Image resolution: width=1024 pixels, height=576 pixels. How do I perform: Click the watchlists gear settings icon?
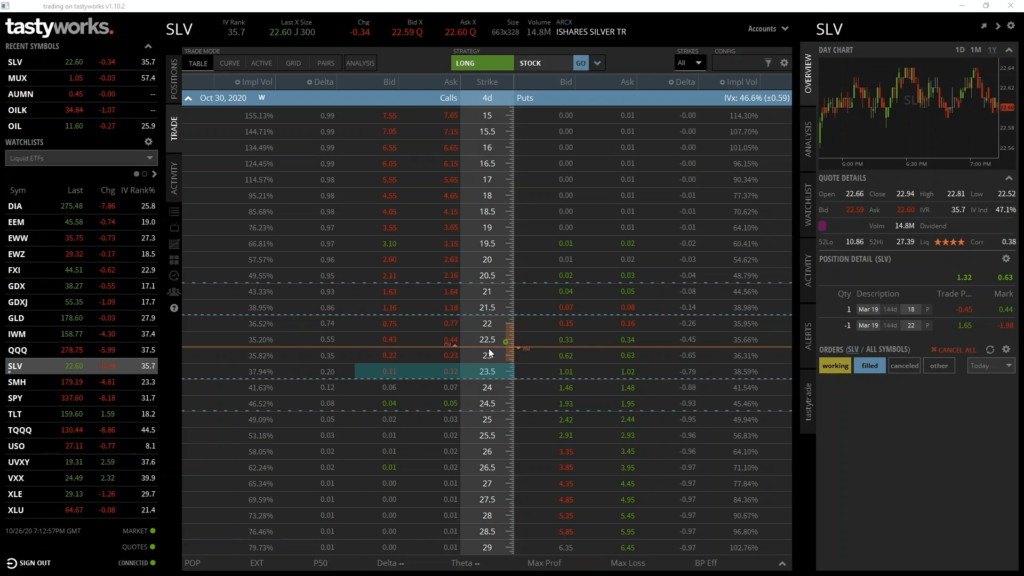pyautogui.click(x=149, y=142)
